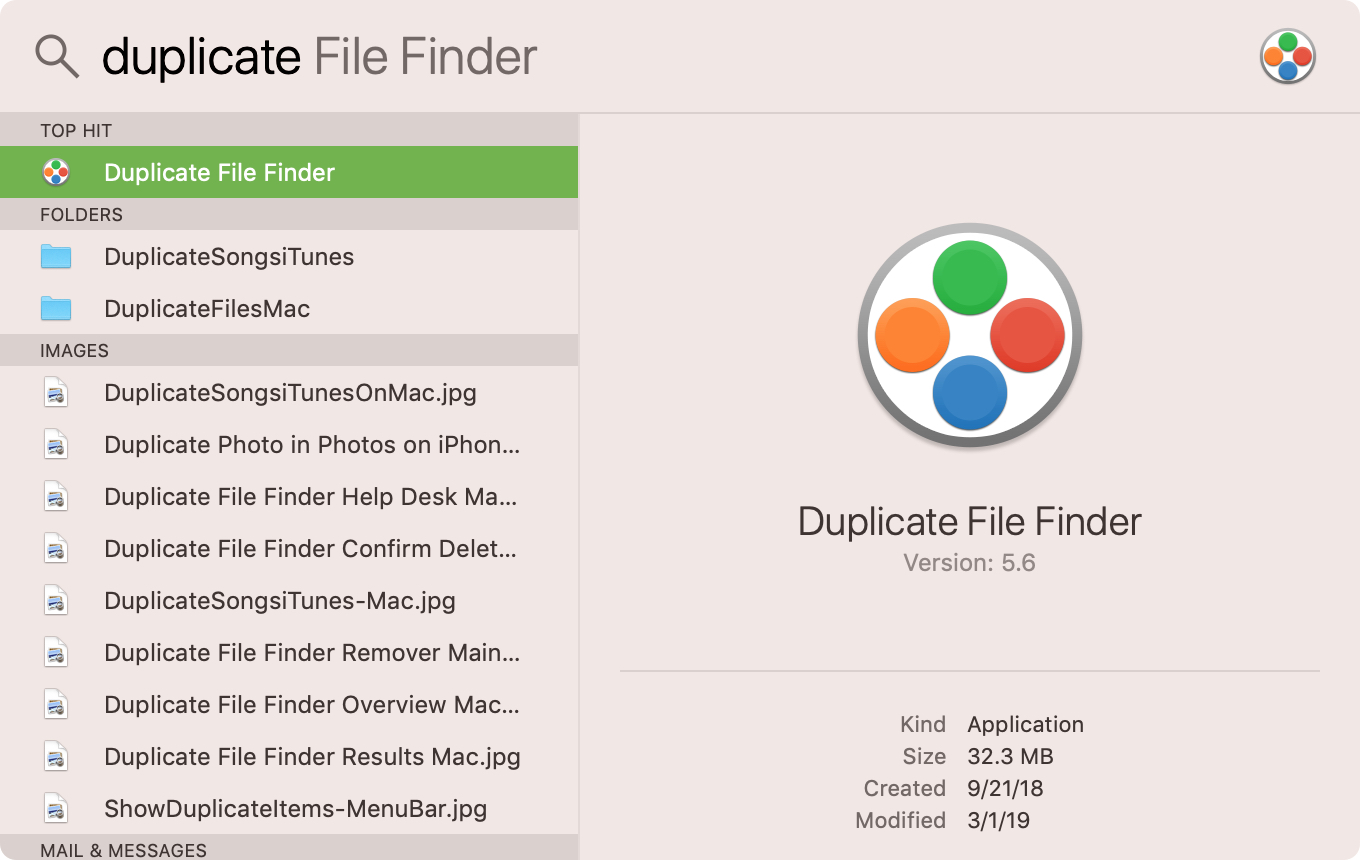Click the Duplicate Photo in Photos file icon
This screenshot has width=1360, height=860.
point(56,445)
